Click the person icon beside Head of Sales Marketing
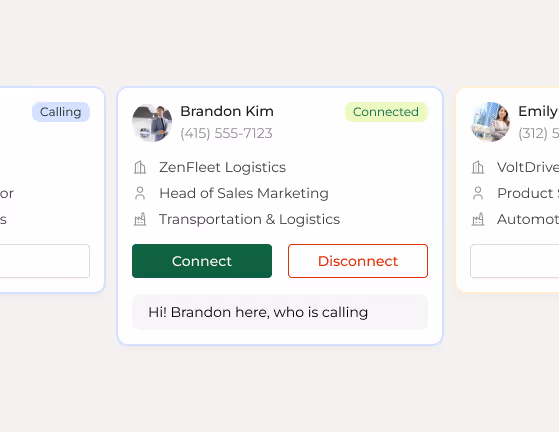The width and height of the screenshot is (559, 432). [140, 193]
